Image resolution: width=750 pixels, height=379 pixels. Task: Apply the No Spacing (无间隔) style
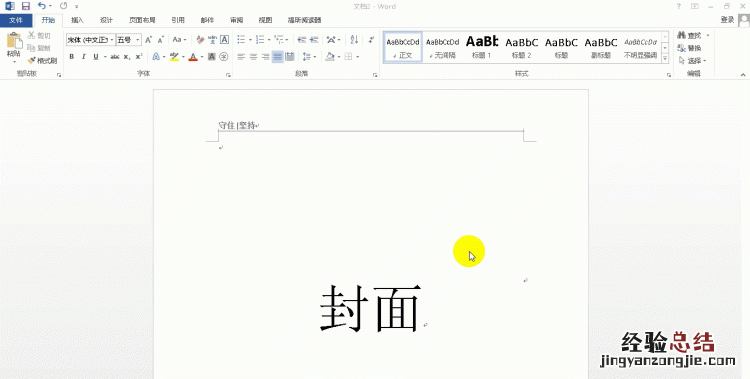point(442,47)
